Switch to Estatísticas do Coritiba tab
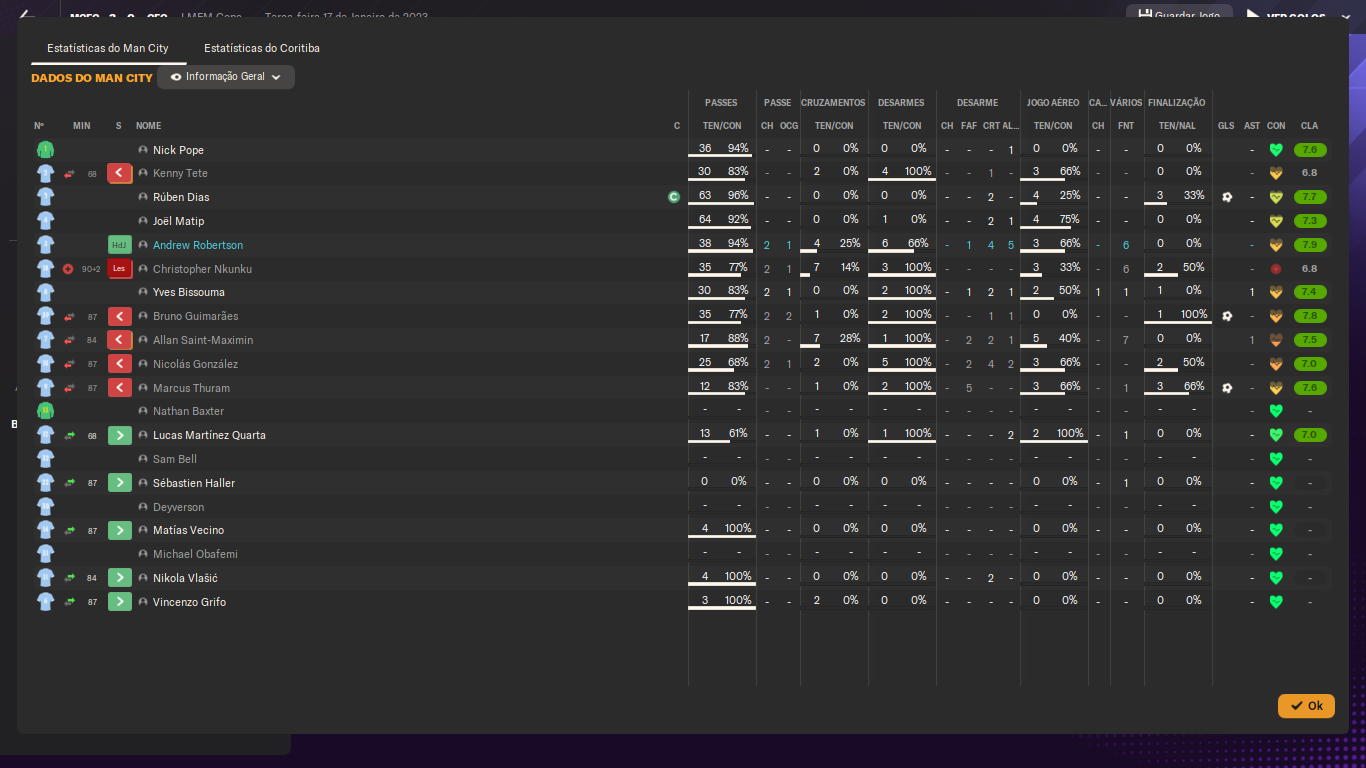This screenshot has height=768, width=1366. click(262, 48)
